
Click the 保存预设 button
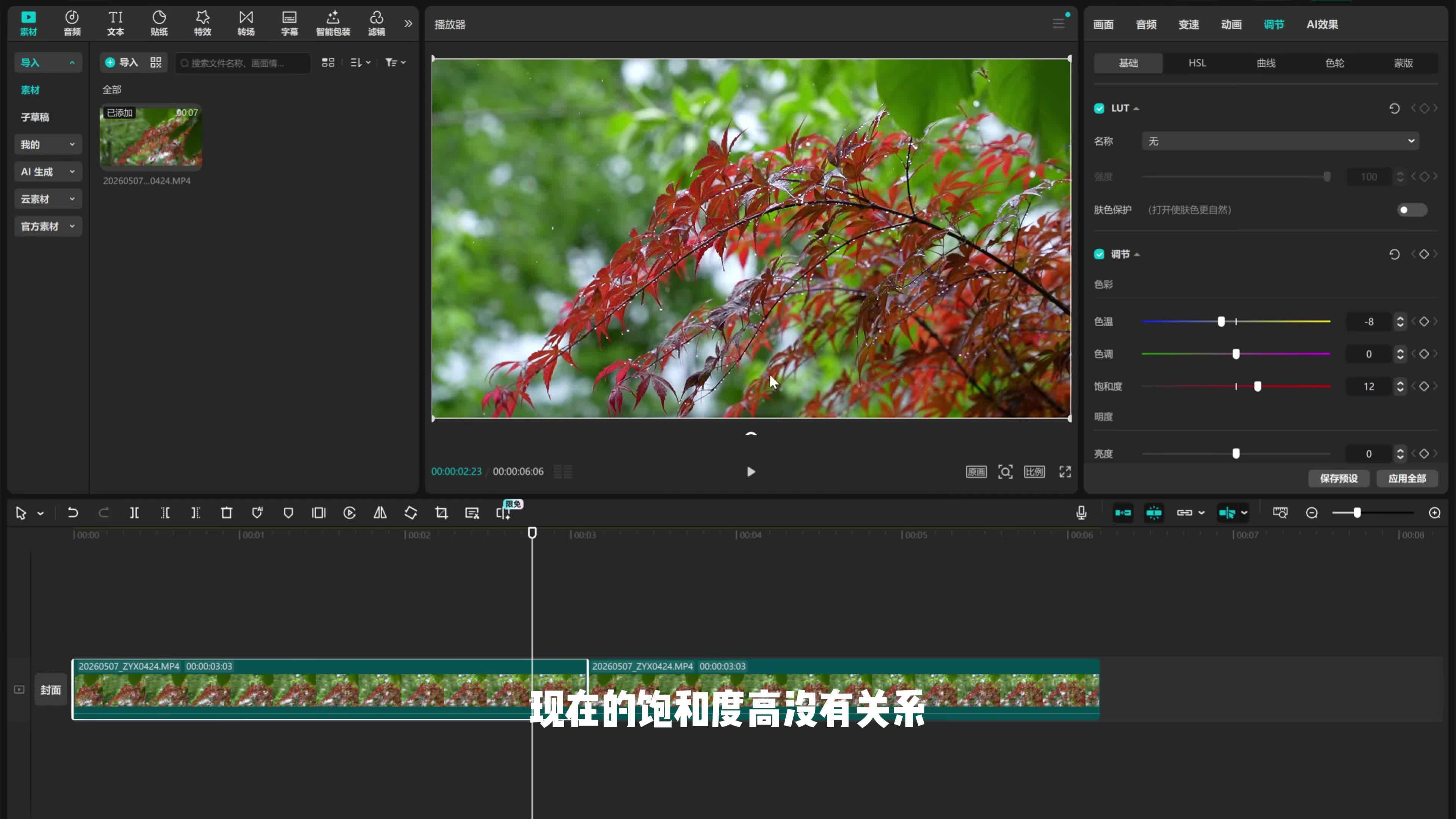point(1338,479)
